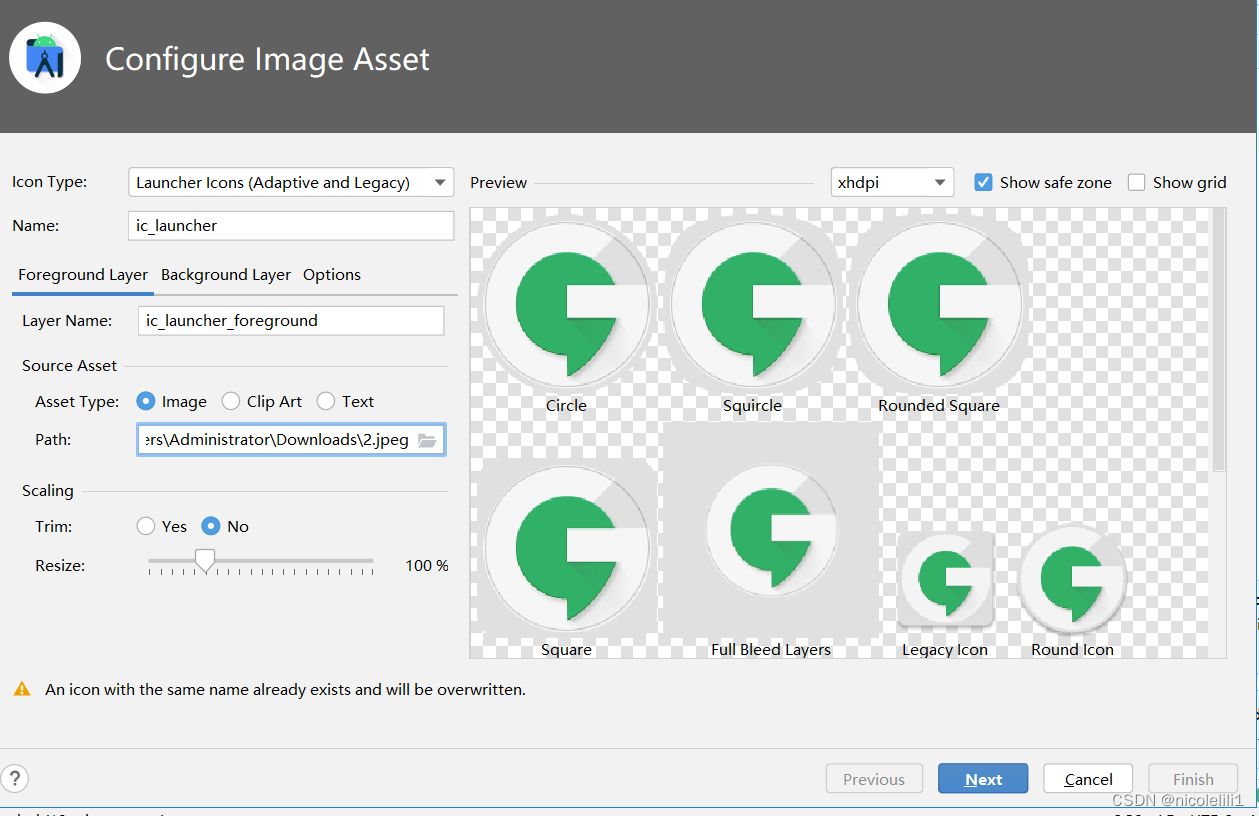Open the xhdpi density dropdown
This screenshot has height=816, width=1259.
click(x=892, y=182)
